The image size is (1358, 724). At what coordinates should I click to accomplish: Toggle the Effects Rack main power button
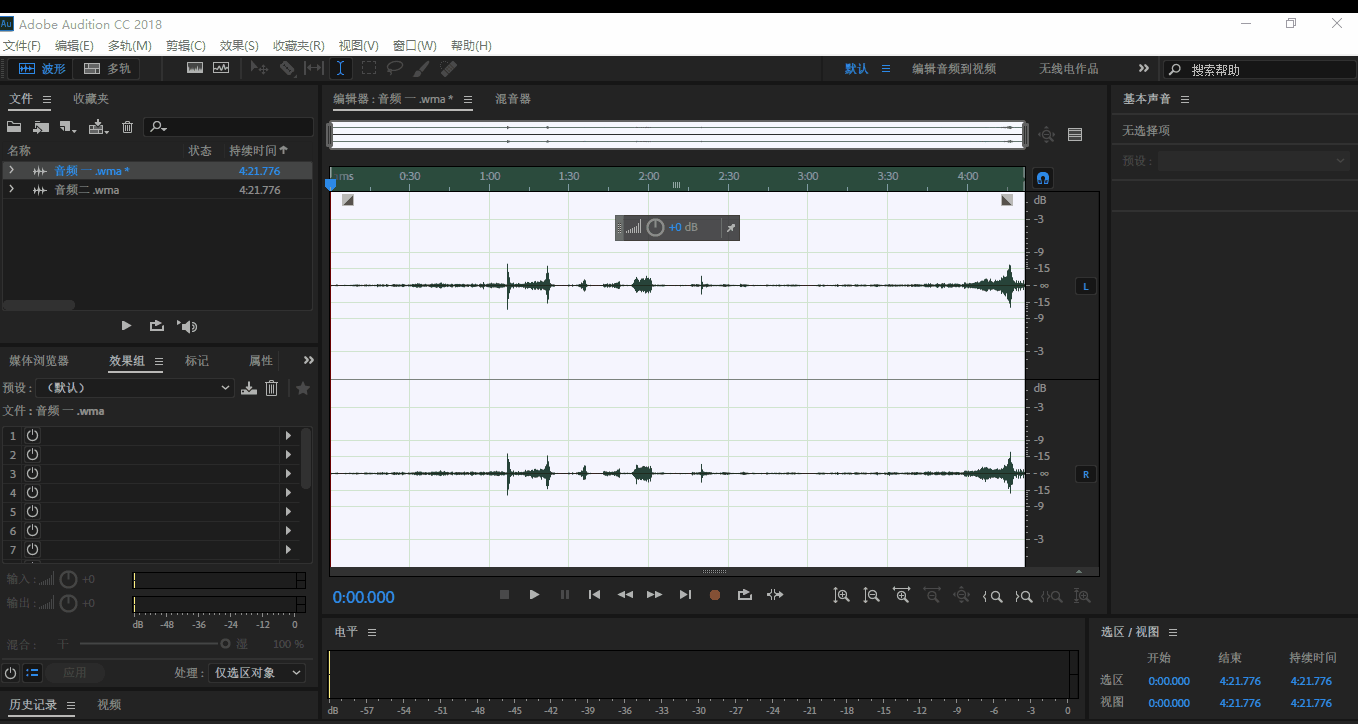pyautogui.click(x=10, y=673)
